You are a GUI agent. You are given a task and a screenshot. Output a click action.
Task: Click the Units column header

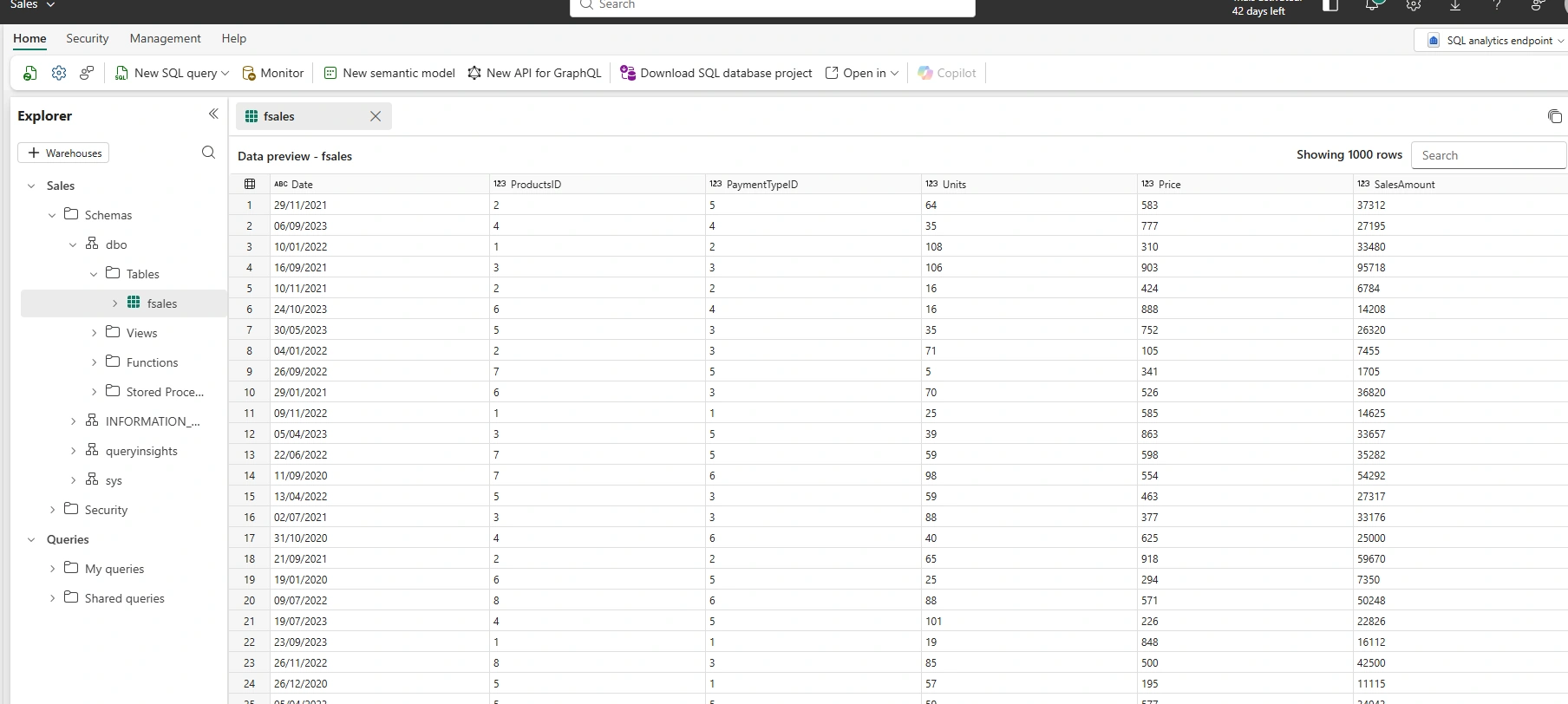(x=1029, y=184)
